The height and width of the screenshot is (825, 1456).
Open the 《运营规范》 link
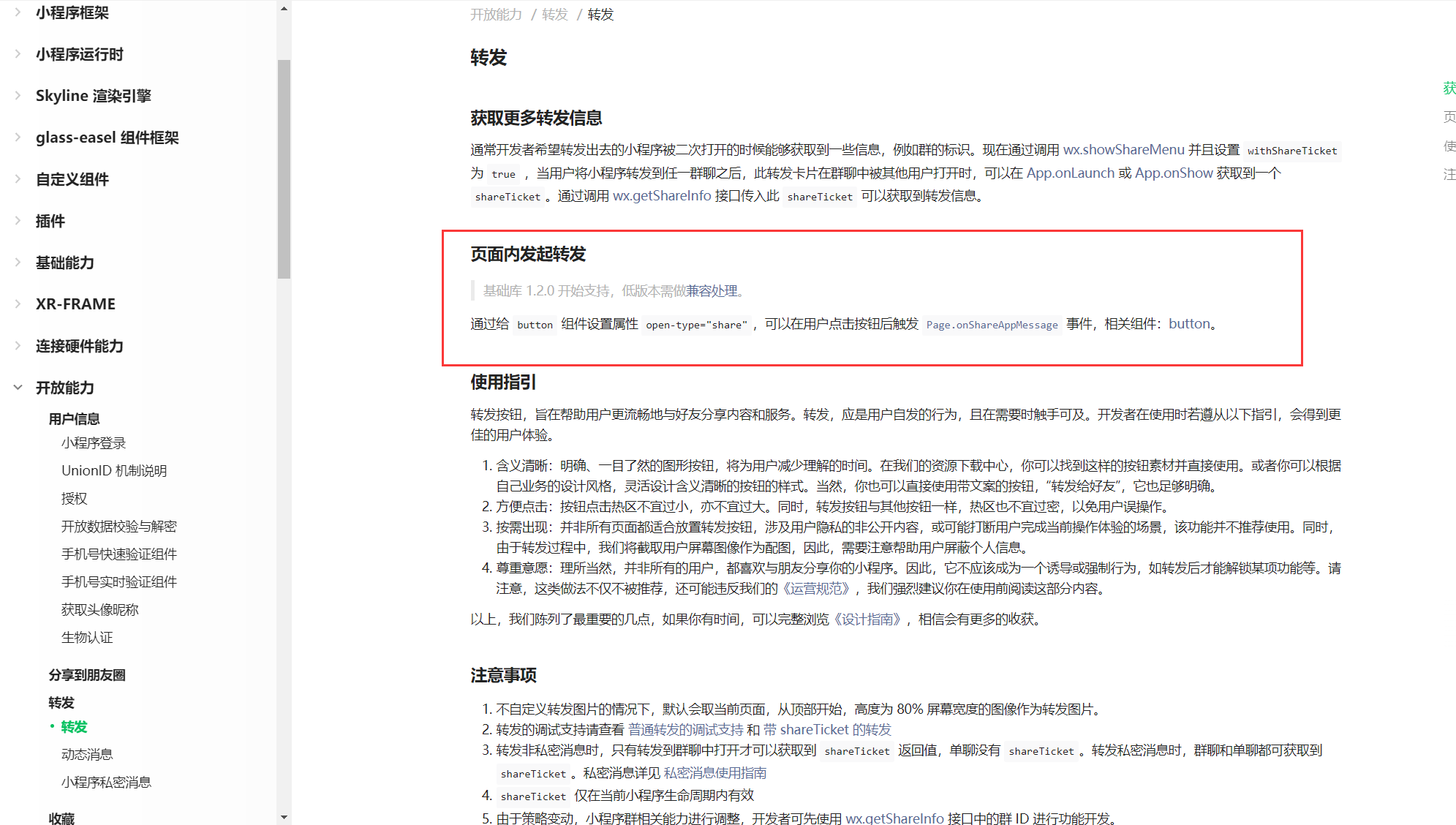pyautogui.click(x=816, y=589)
